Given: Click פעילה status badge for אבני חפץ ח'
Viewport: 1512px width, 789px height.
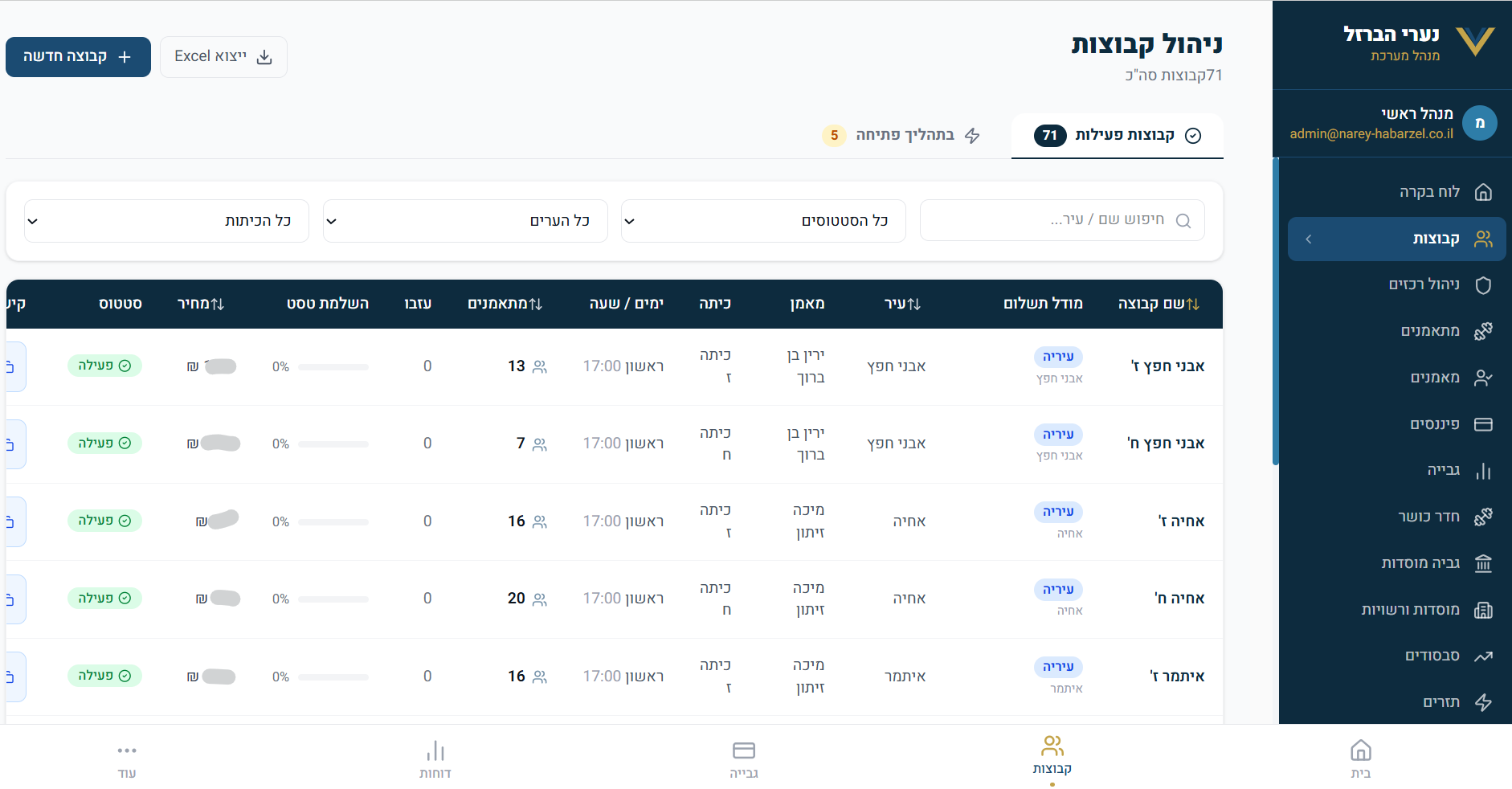Looking at the screenshot, I should [104, 444].
